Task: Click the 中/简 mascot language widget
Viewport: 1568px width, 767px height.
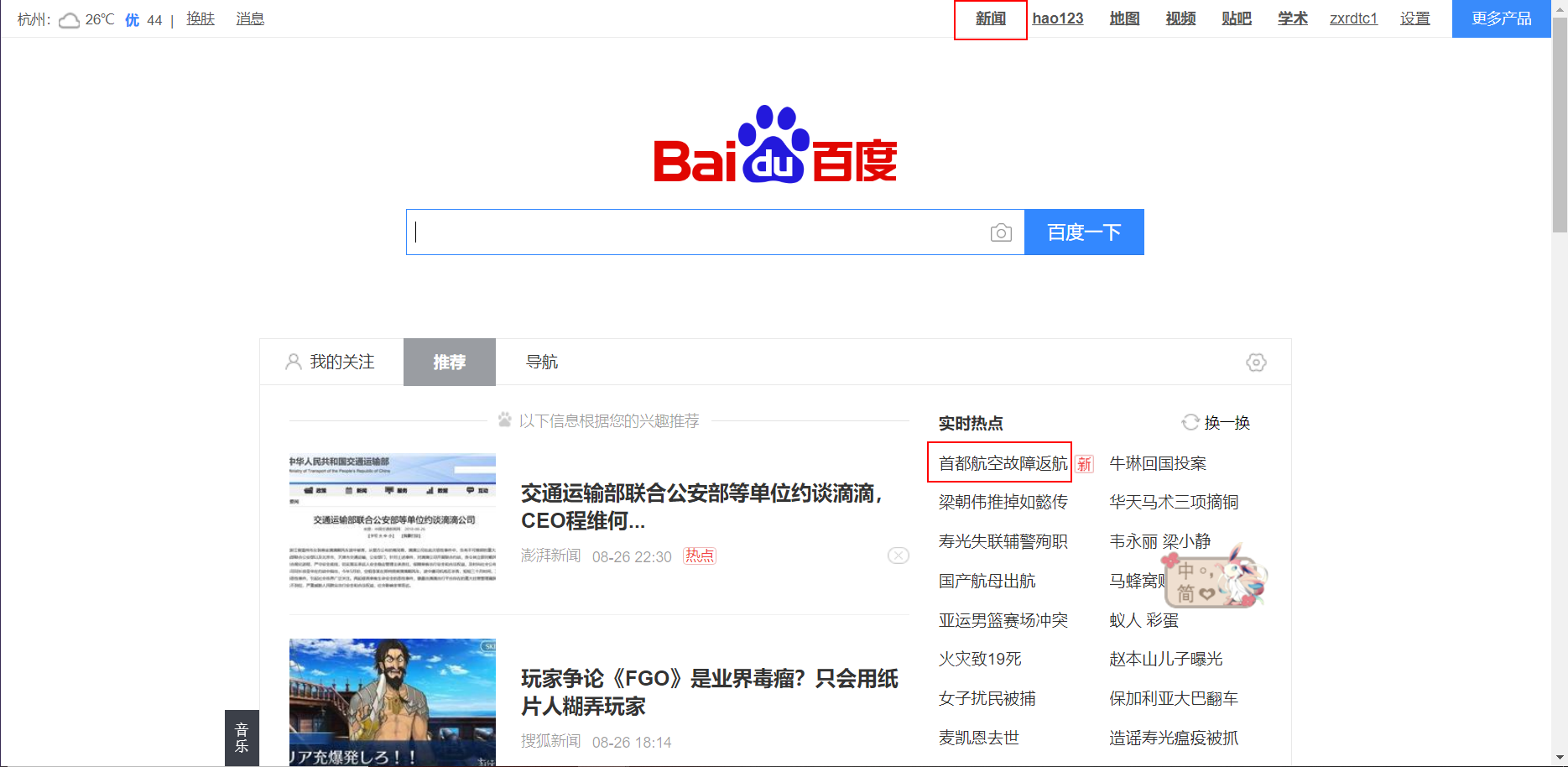Action: point(1215,577)
